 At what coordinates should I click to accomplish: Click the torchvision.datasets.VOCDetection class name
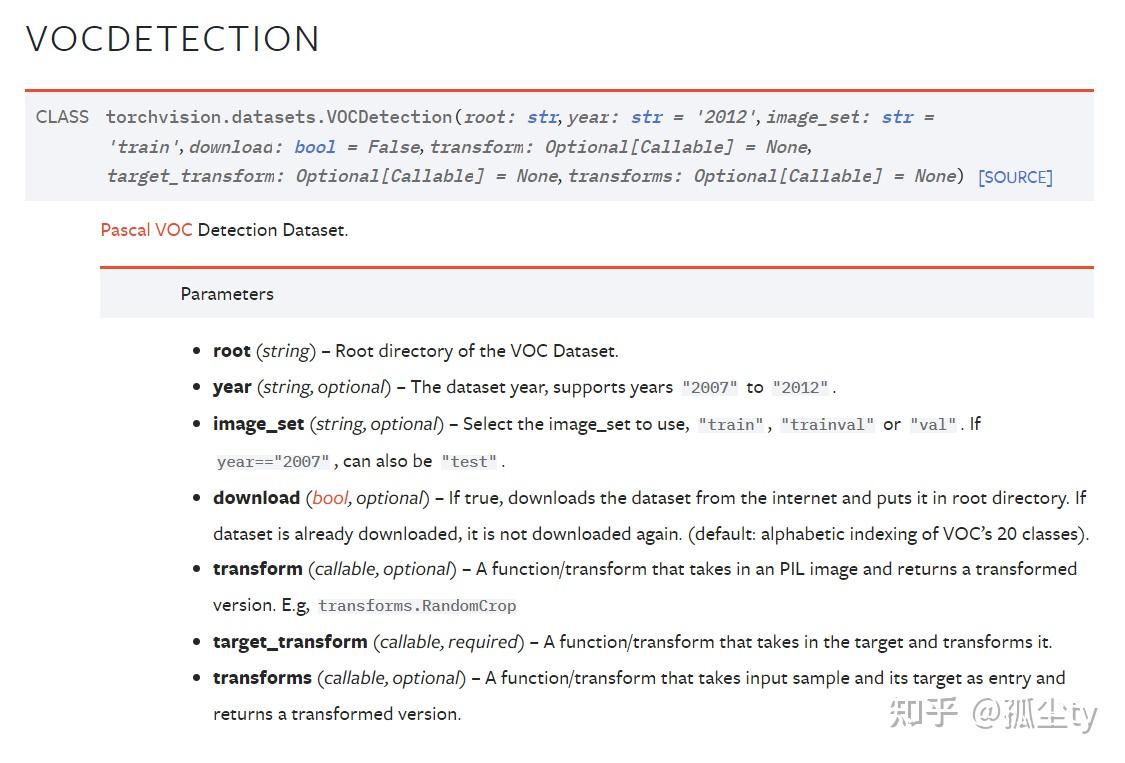tap(279, 117)
